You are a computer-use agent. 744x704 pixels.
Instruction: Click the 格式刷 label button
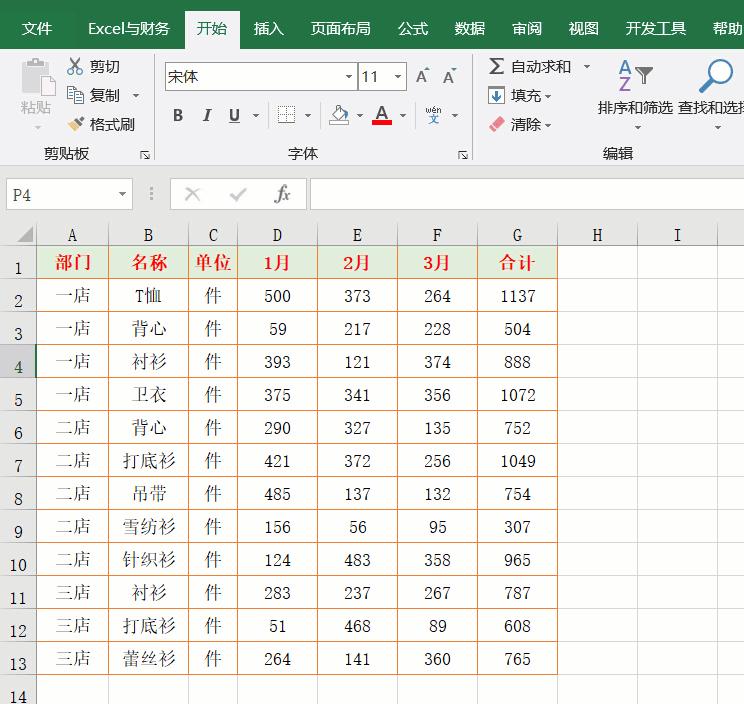click(x=112, y=125)
